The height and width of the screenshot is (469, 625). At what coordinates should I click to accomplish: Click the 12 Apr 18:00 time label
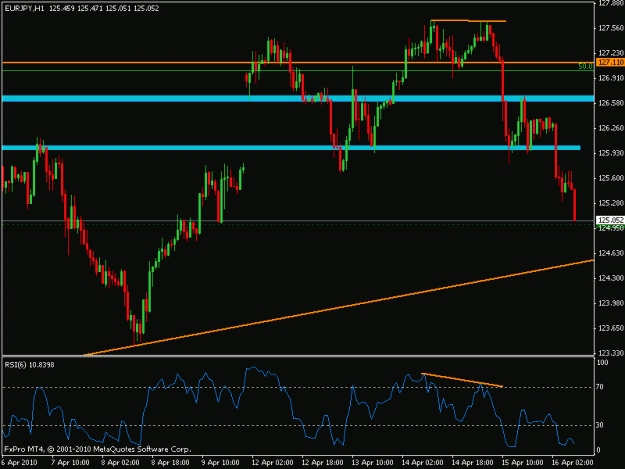click(x=322, y=463)
